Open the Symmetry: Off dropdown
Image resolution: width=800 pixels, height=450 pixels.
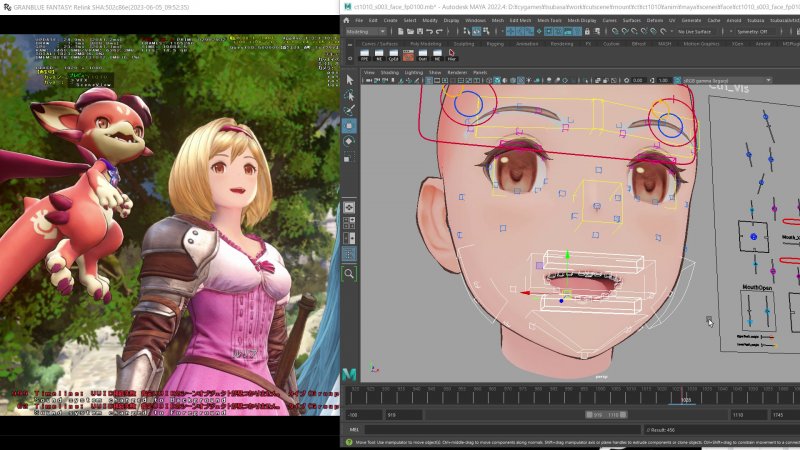click(x=756, y=32)
